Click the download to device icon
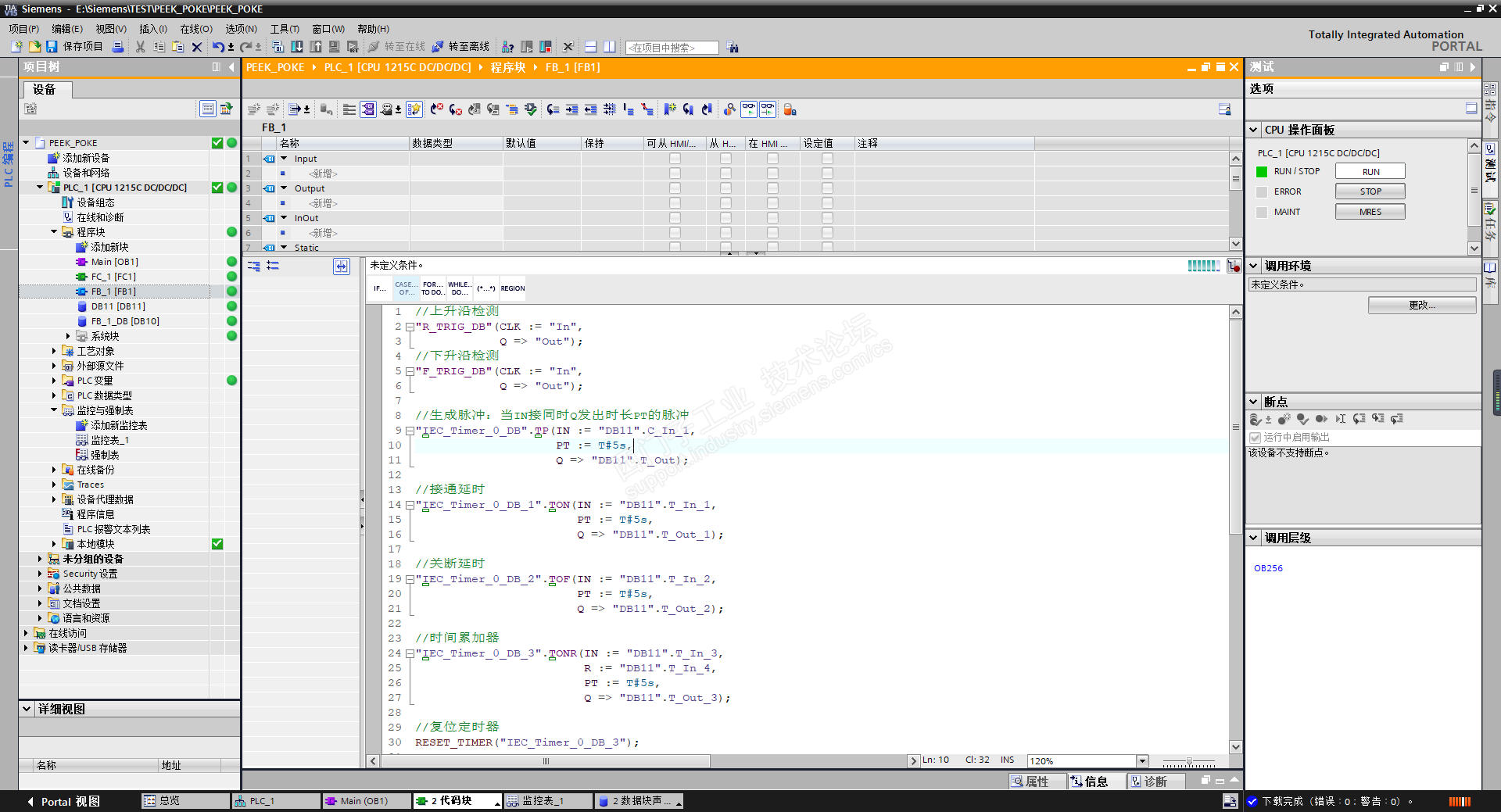 pyautogui.click(x=297, y=47)
